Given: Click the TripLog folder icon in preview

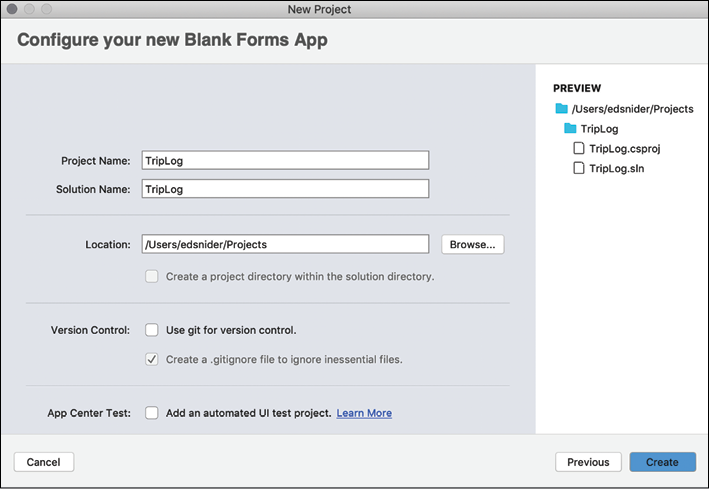Looking at the screenshot, I should tap(570, 128).
